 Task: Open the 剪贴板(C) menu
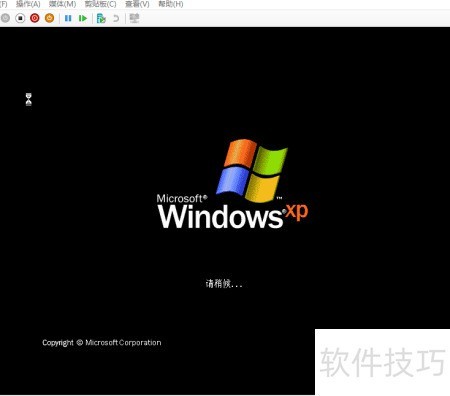point(100,4)
